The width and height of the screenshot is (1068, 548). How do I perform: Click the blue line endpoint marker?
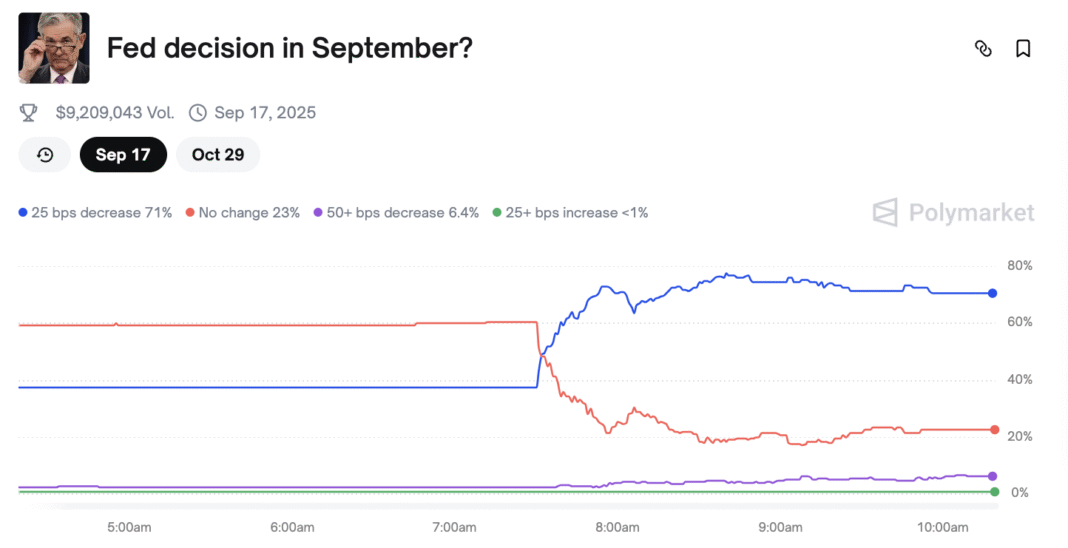coord(992,293)
